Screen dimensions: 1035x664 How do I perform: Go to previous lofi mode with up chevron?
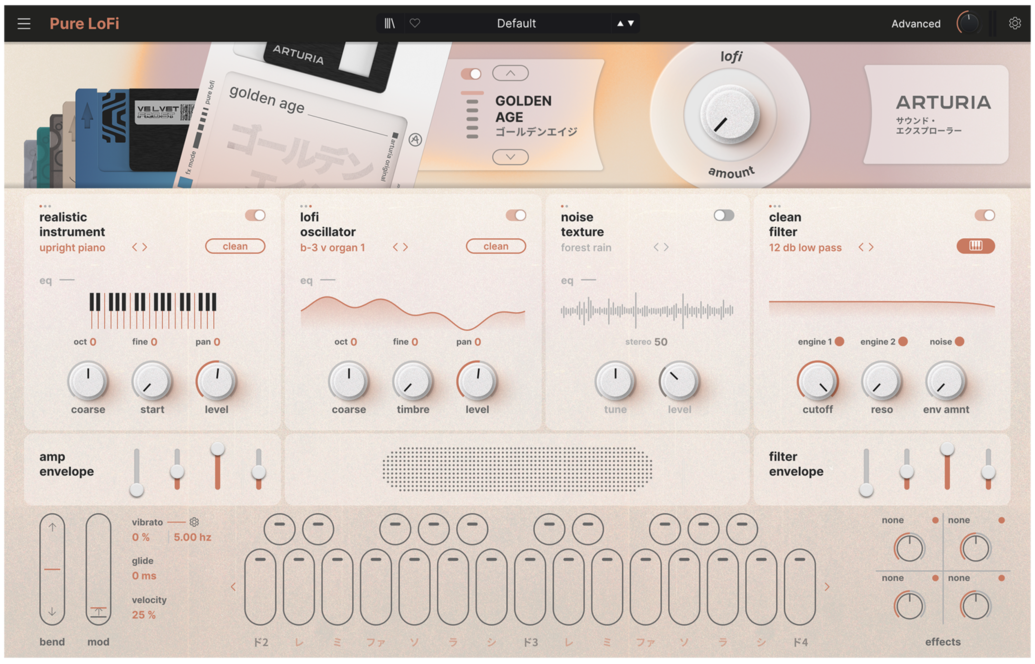coord(510,73)
